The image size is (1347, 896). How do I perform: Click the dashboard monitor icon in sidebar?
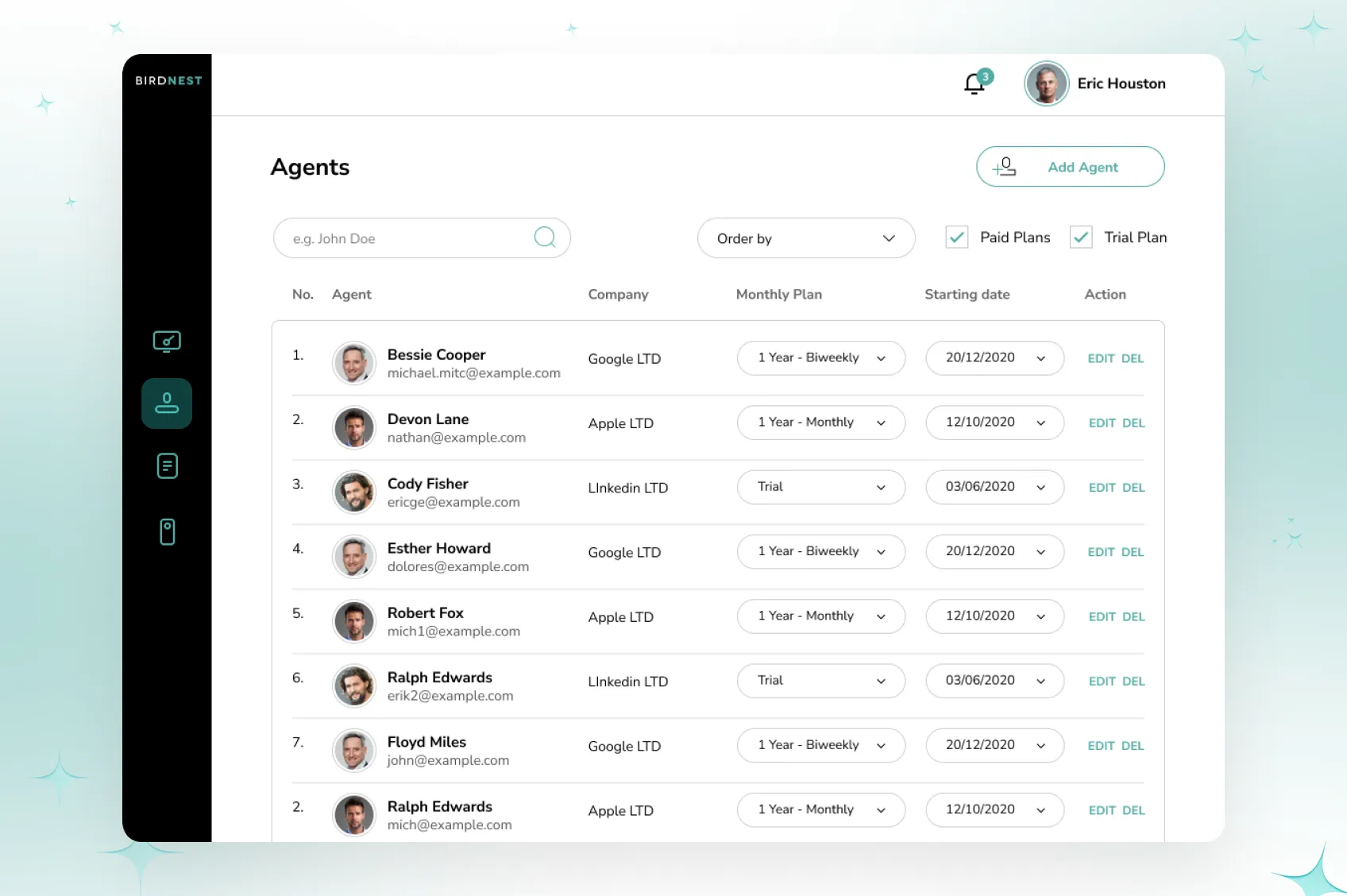click(167, 342)
